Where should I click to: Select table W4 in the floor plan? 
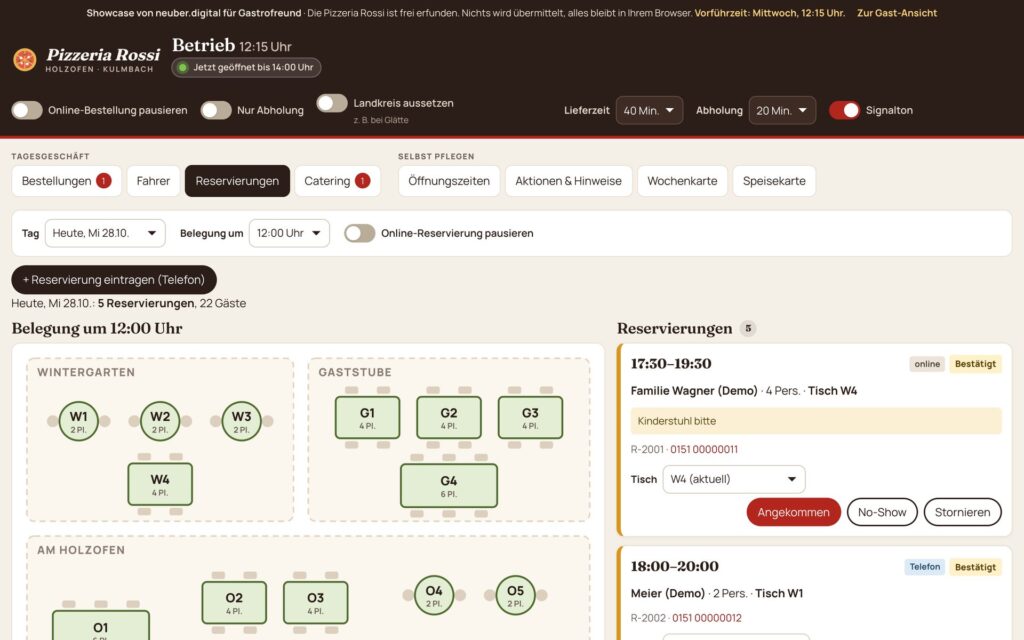pyautogui.click(x=160, y=484)
